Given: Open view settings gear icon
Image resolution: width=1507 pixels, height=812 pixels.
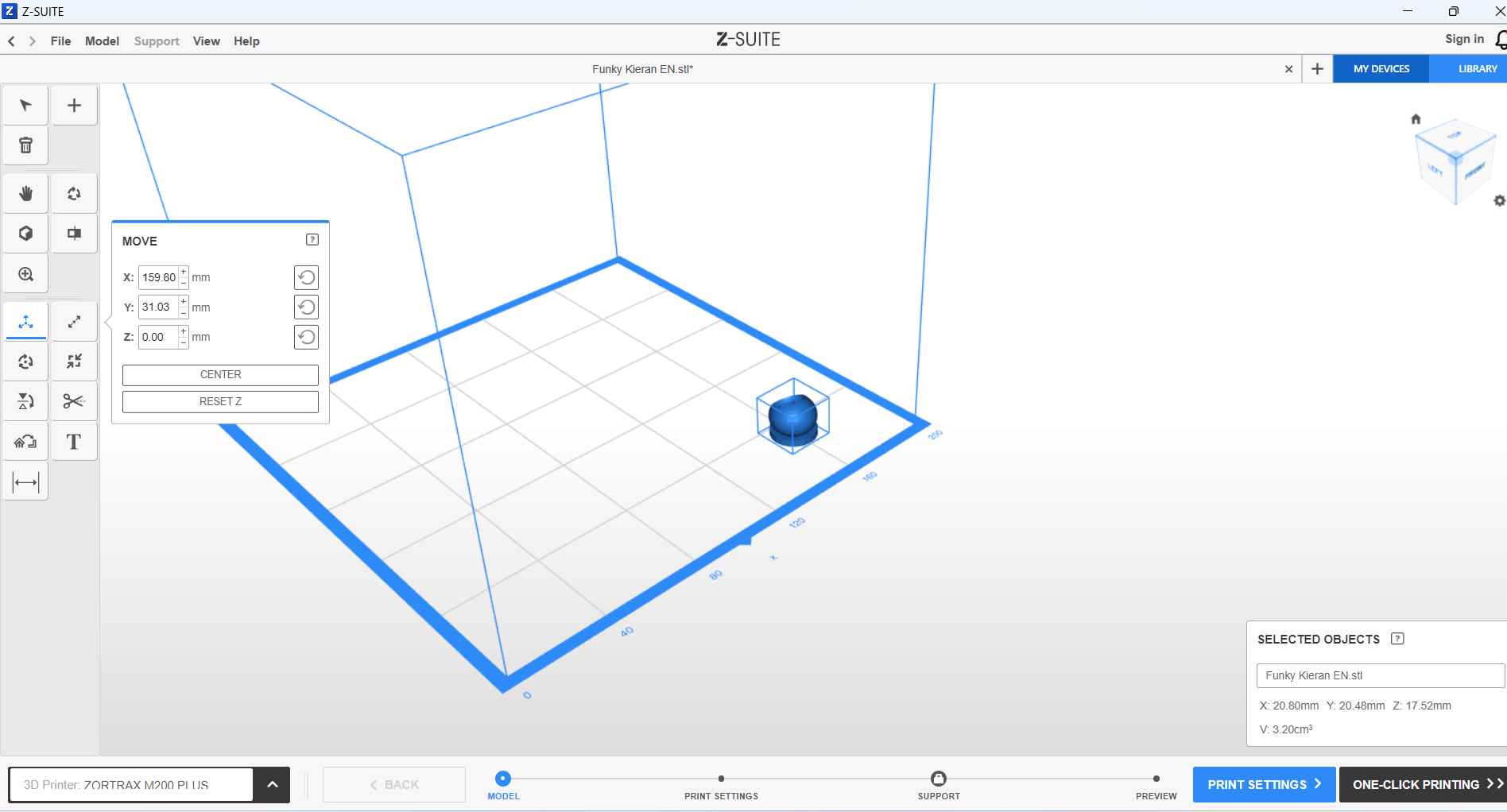Looking at the screenshot, I should click(x=1499, y=201).
